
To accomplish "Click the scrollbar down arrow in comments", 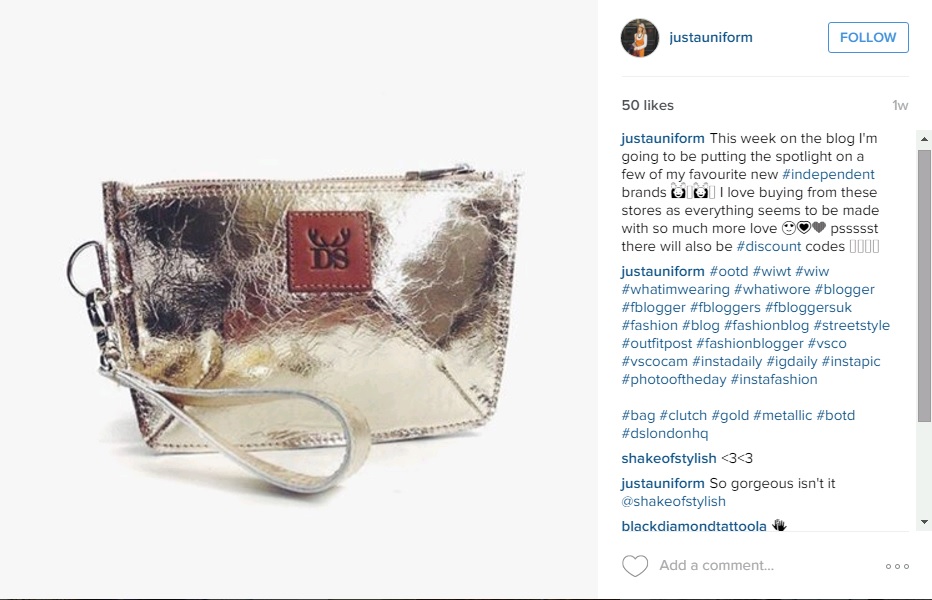I will 924,522.
